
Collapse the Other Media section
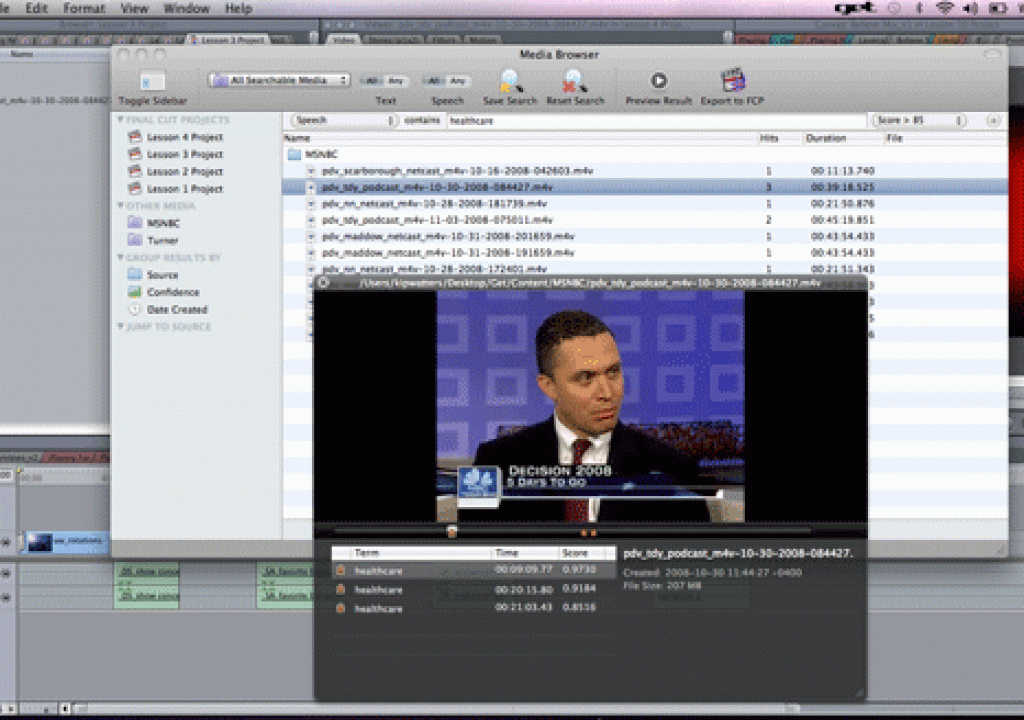(x=120, y=206)
